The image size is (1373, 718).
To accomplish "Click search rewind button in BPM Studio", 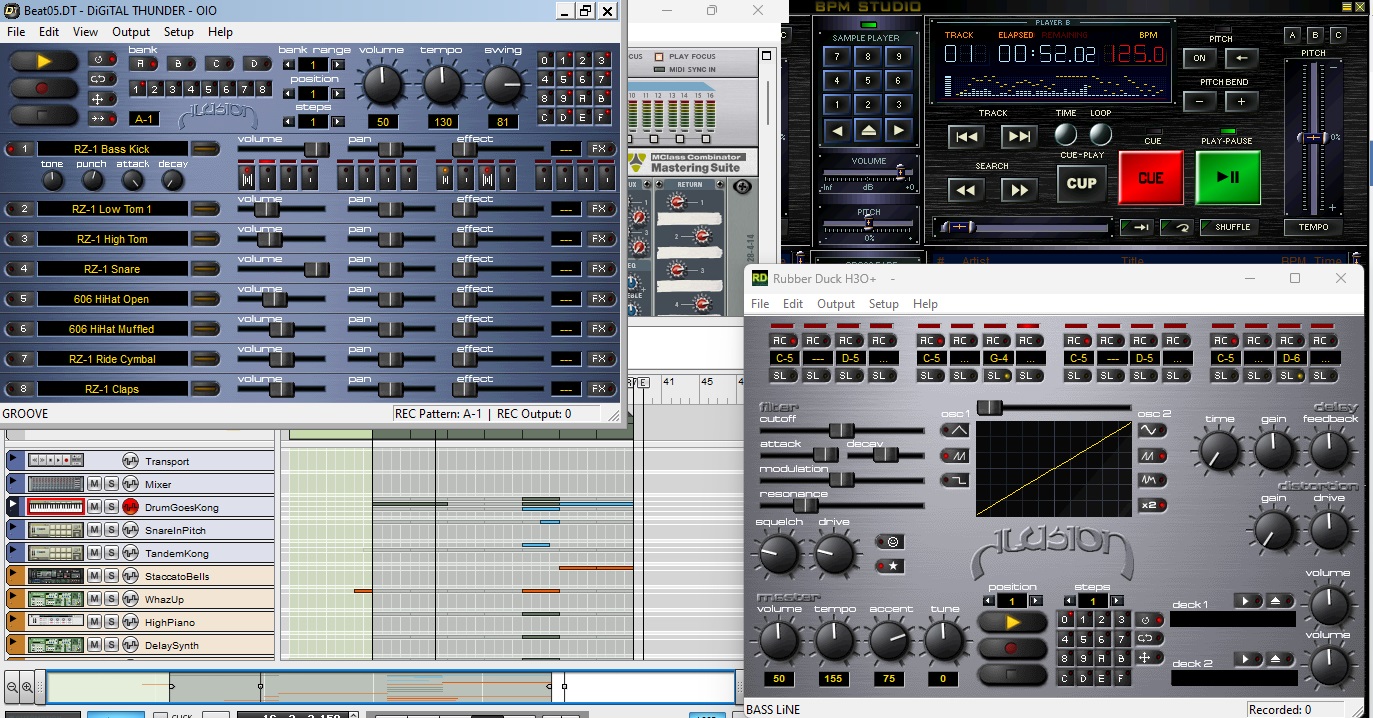I will [x=966, y=190].
